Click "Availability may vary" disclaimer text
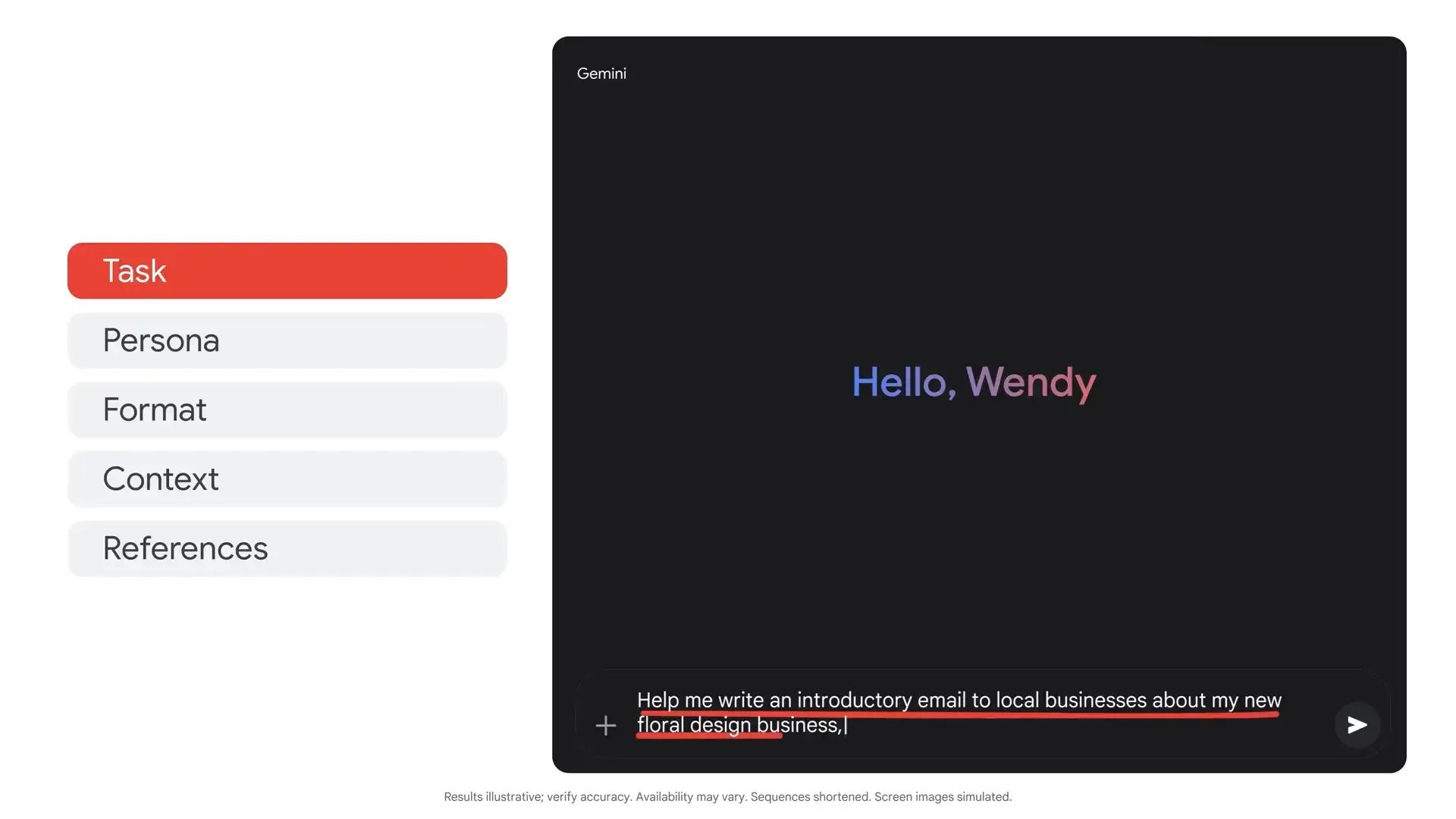The height and width of the screenshot is (819, 1456). [x=691, y=797]
